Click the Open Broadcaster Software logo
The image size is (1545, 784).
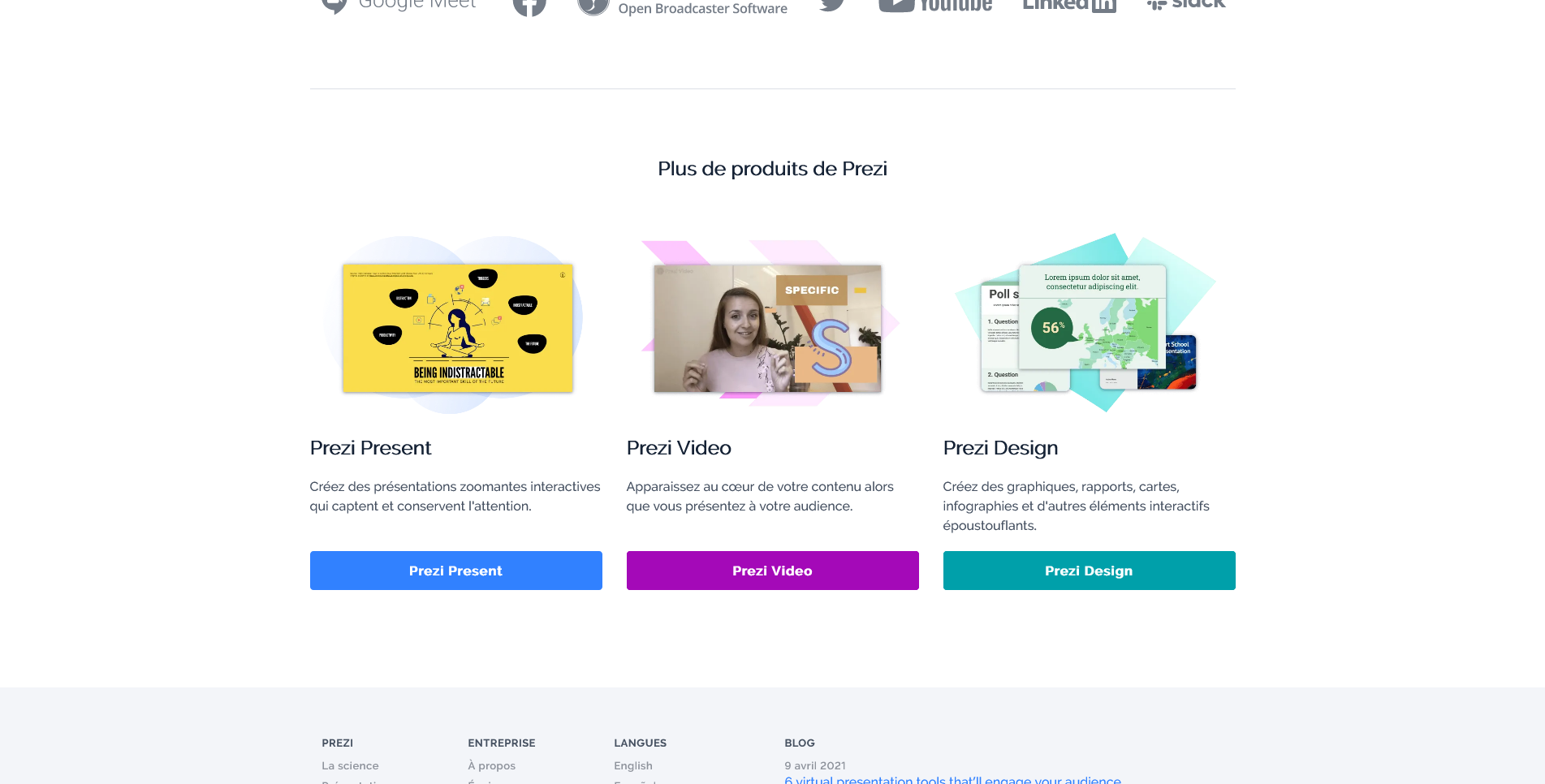[682, 7]
